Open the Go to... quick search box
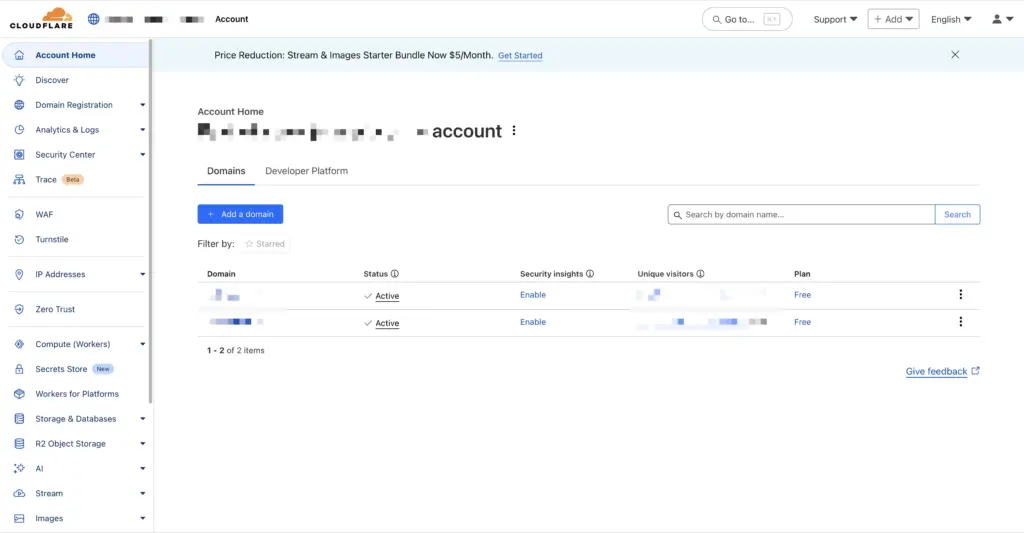 747,19
